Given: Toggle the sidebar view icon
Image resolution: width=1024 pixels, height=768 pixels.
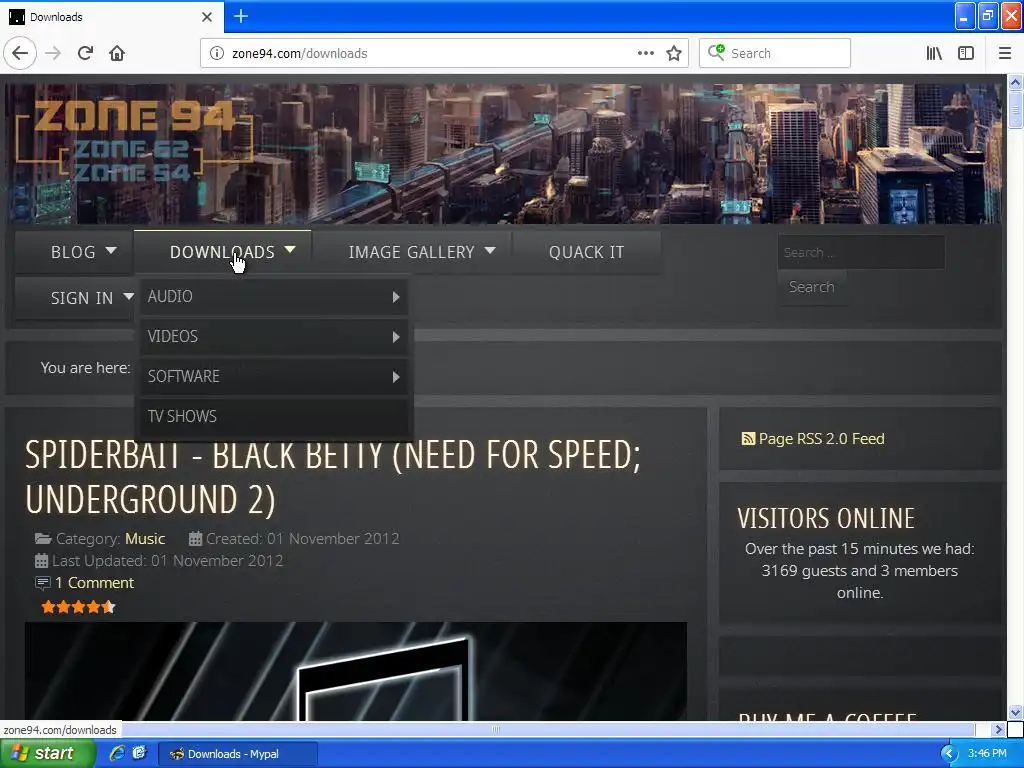Looking at the screenshot, I should [966, 53].
